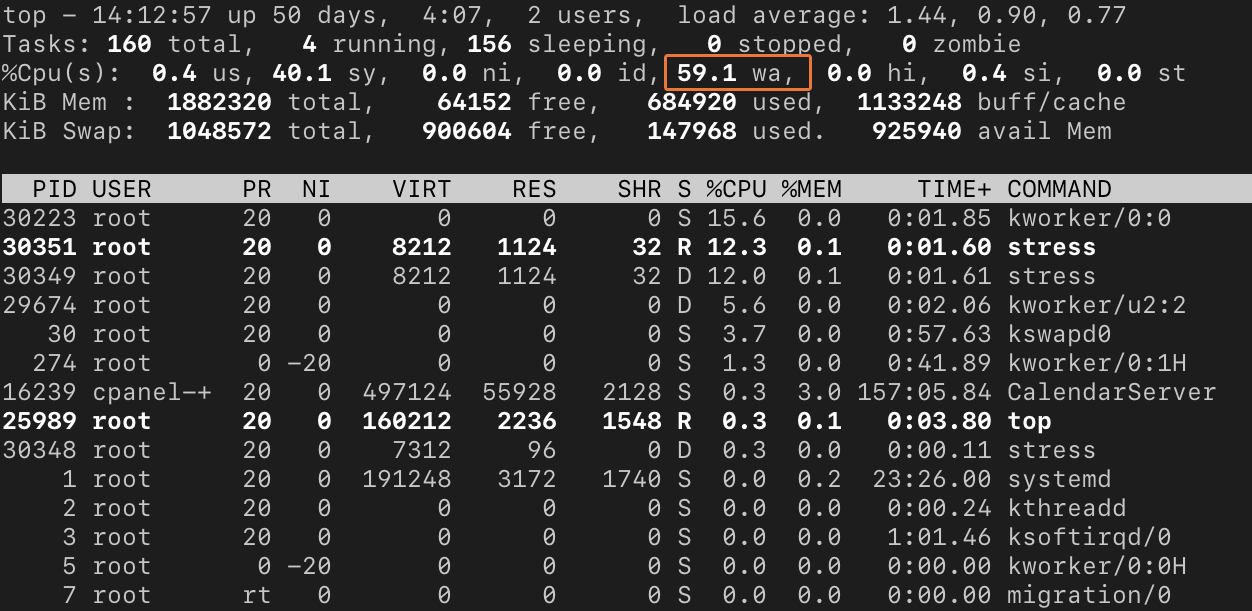Click the USER column header
The width and height of the screenshot is (1252, 611).
pos(121,189)
